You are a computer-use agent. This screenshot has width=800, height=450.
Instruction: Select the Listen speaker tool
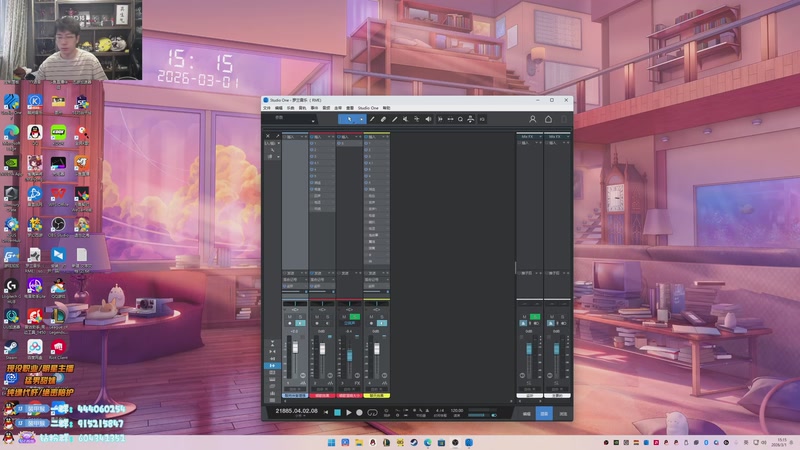[428, 119]
